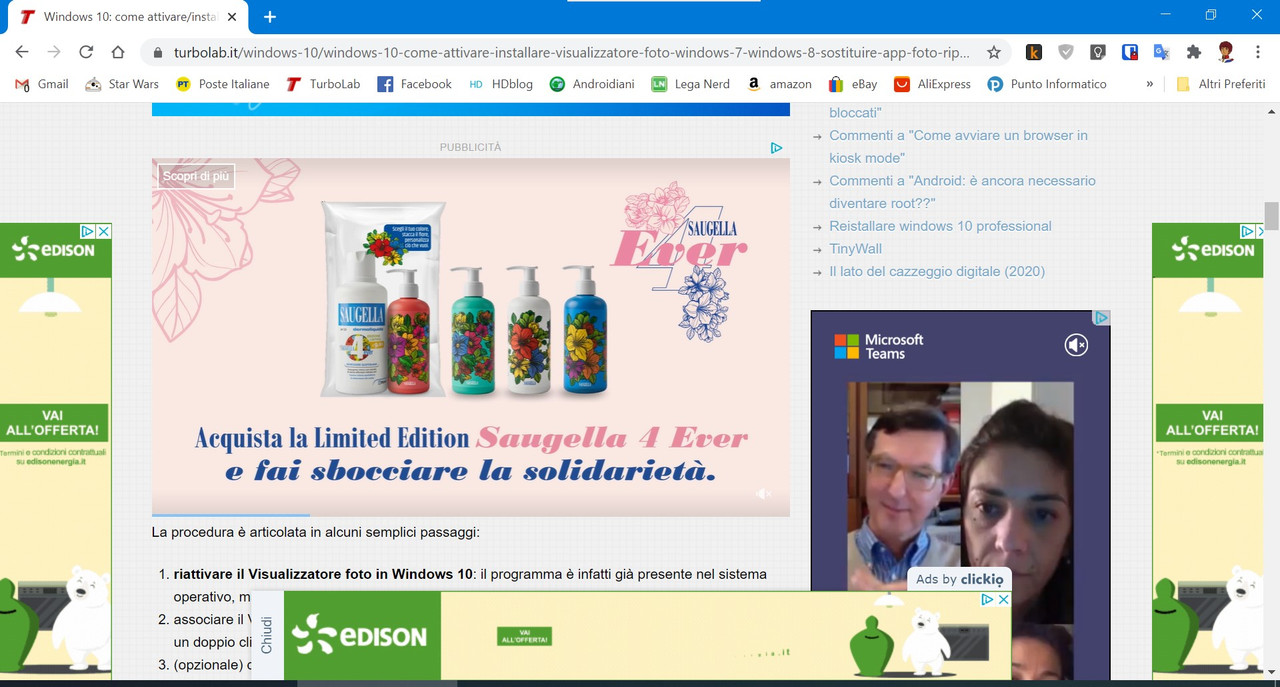The height and width of the screenshot is (687, 1280).
Task: Open the Lega Nerd bookmark
Action: (x=690, y=84)
